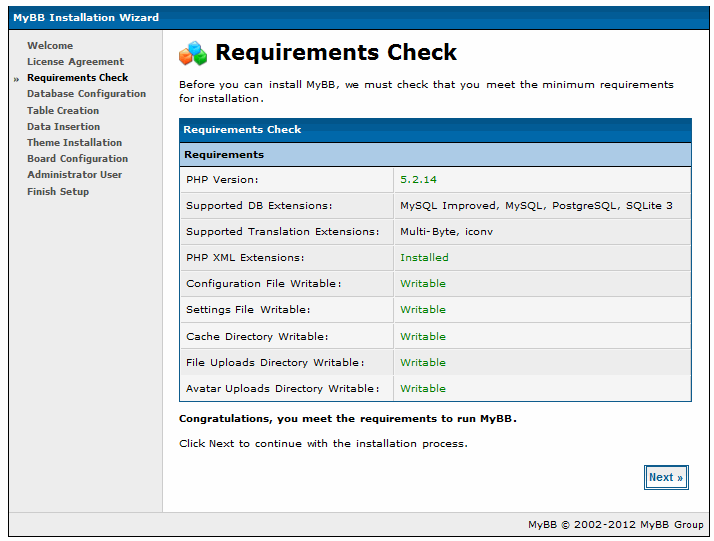This screenshot has height=541, width=714.
Task: Click the MyBB © 2002-2012 footer text
Action: pyautogui.click(x=616, y=525)
